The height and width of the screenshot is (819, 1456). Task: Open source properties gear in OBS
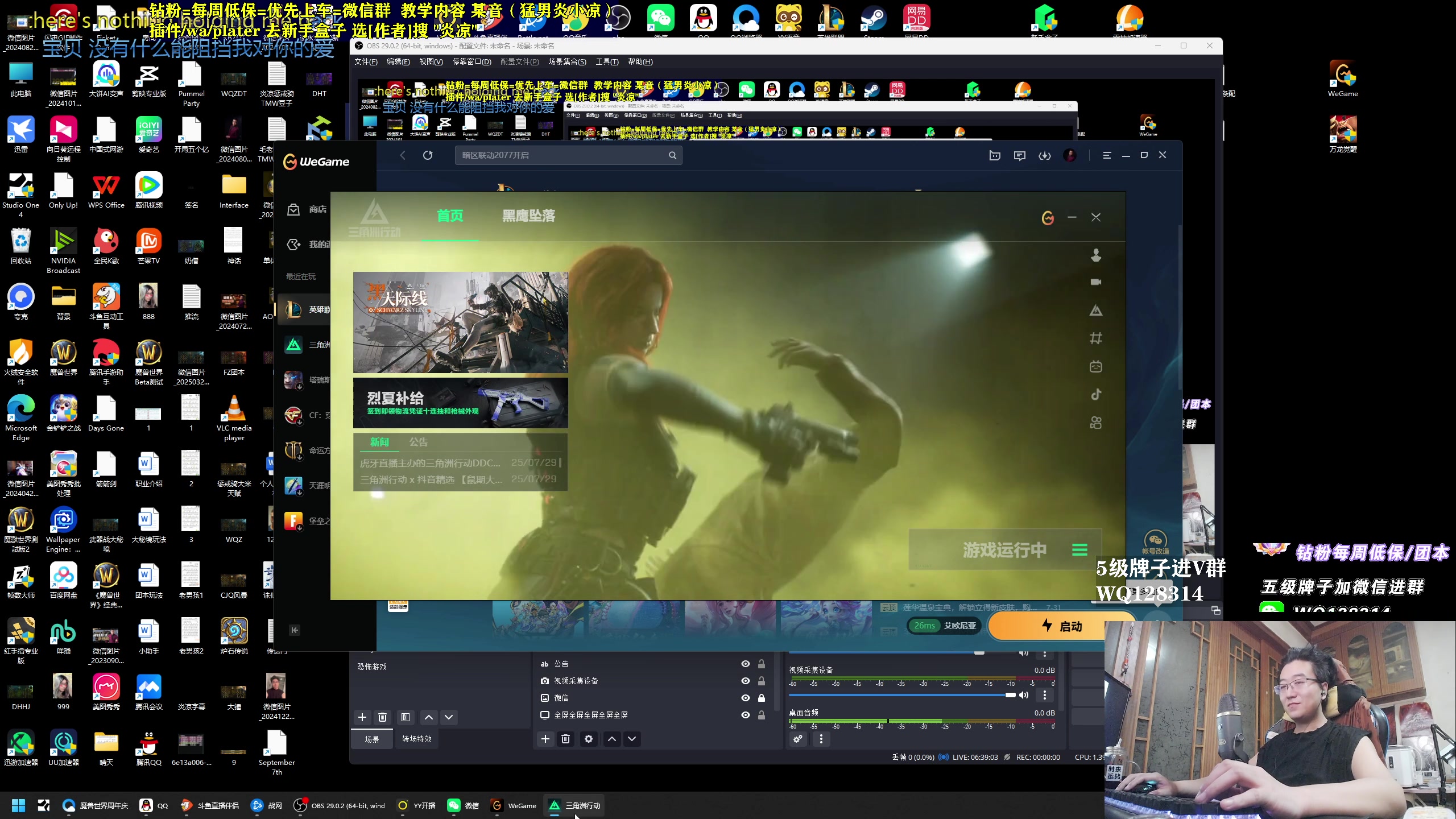tap(589, 739)
